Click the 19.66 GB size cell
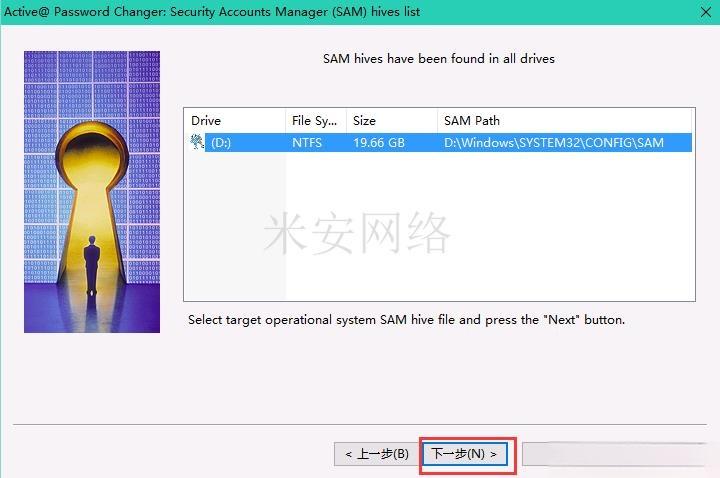Viewport: 720px width, 478px height. pos(379,143)
